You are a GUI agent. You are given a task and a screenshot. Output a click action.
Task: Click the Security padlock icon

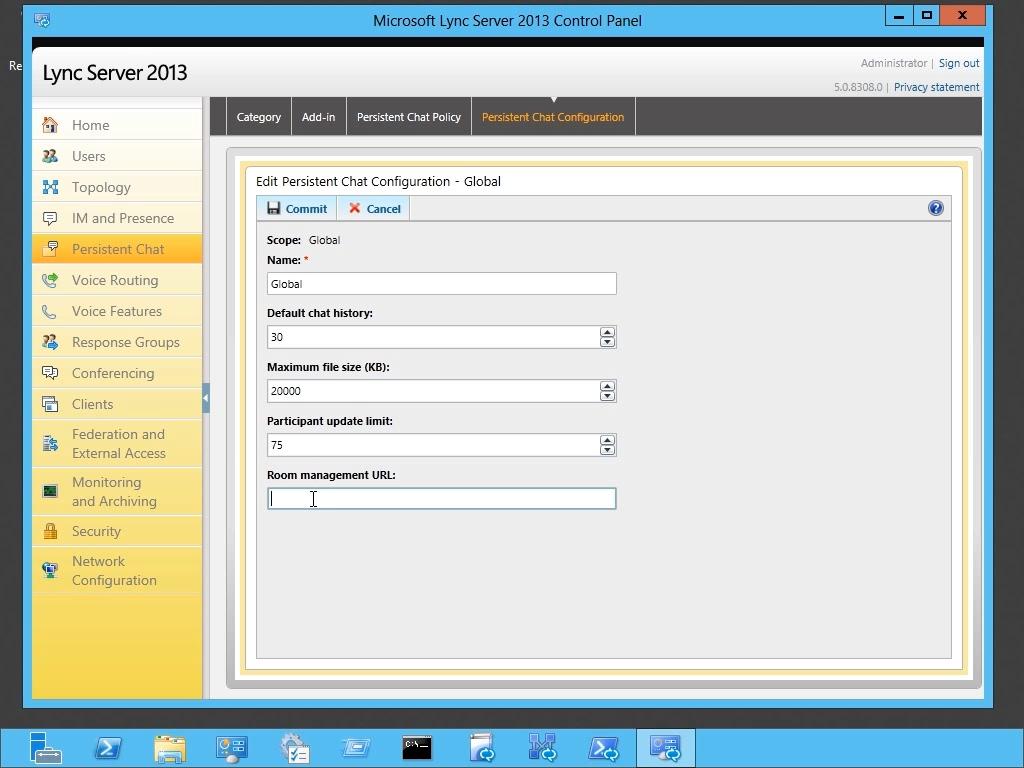[50, 531]
